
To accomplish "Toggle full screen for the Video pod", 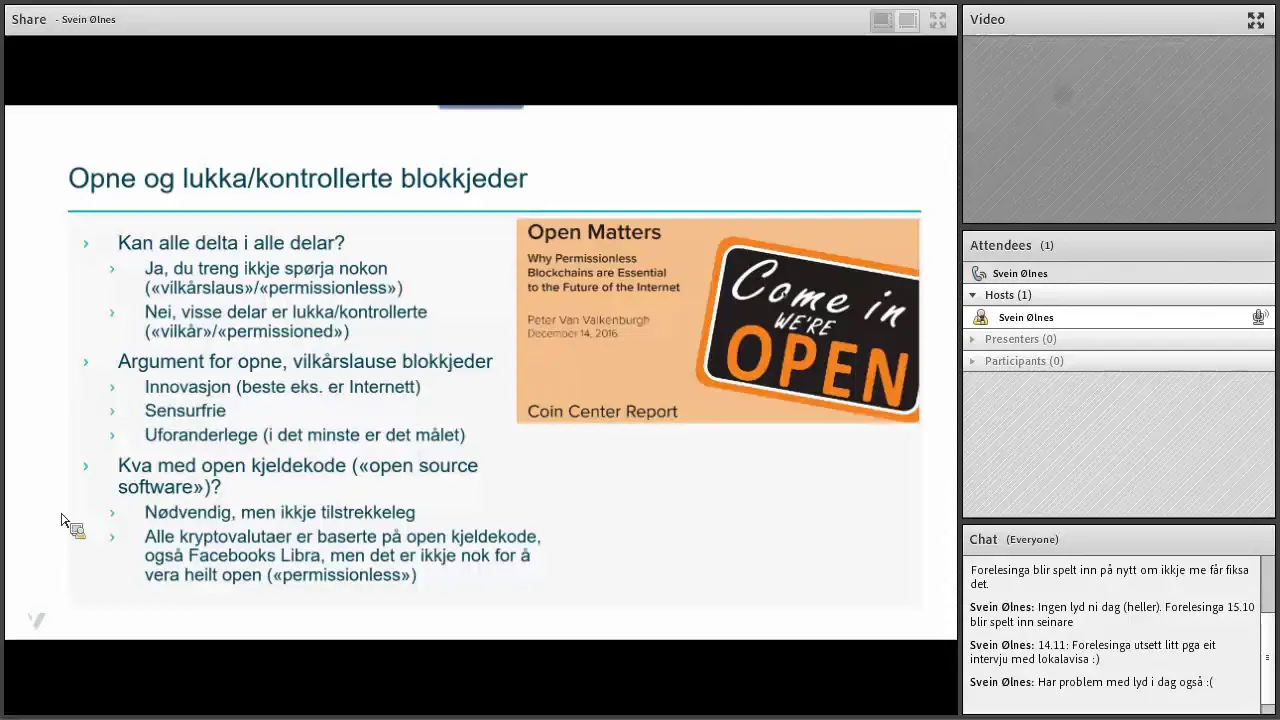I will pyautogui.click(x=1256, y=20).
